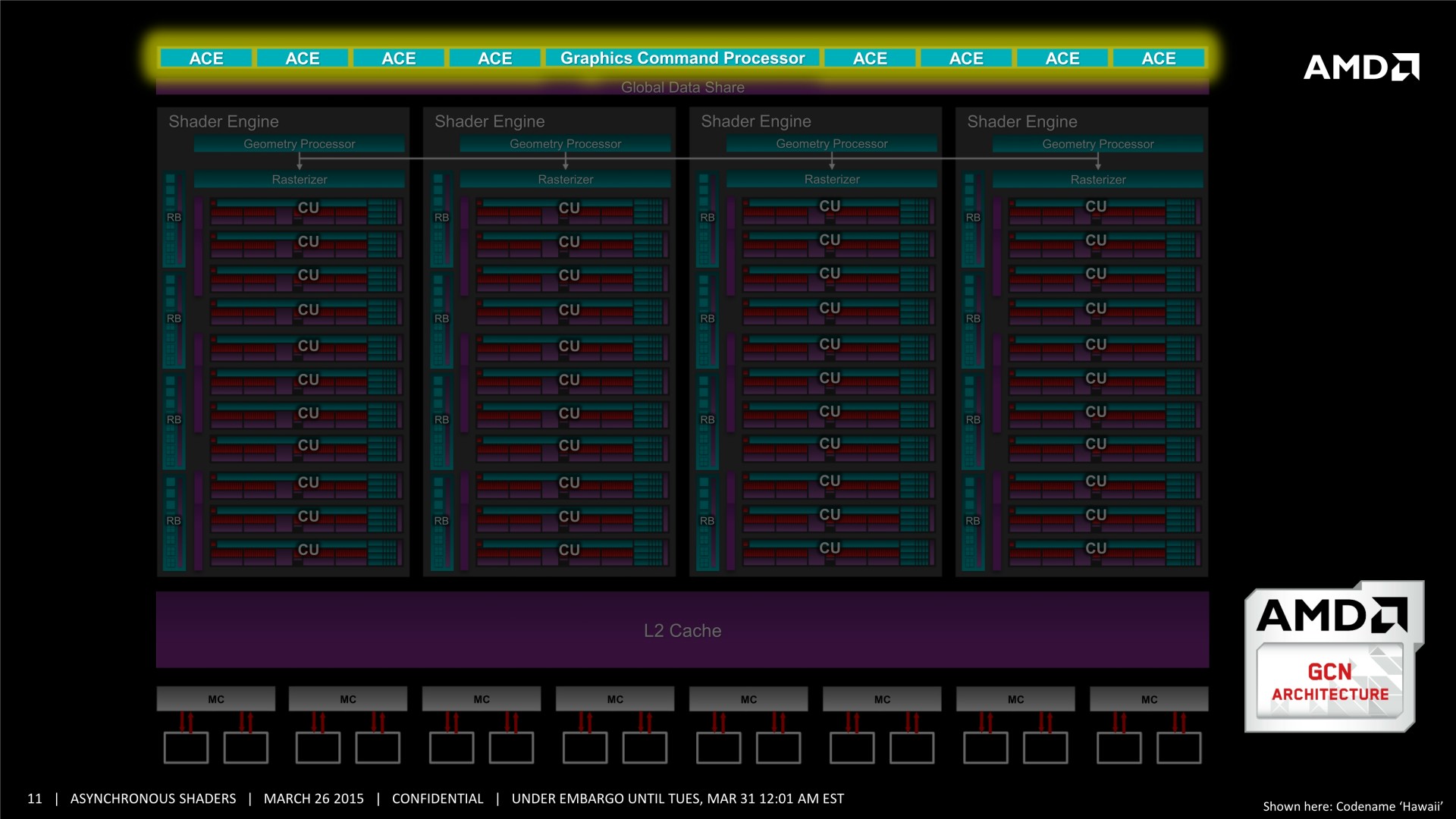This screenshot has width=1456, height=819.
Task: Click the ACE block left of Graphics Command Processor
Action: click(x=494, y=58)
